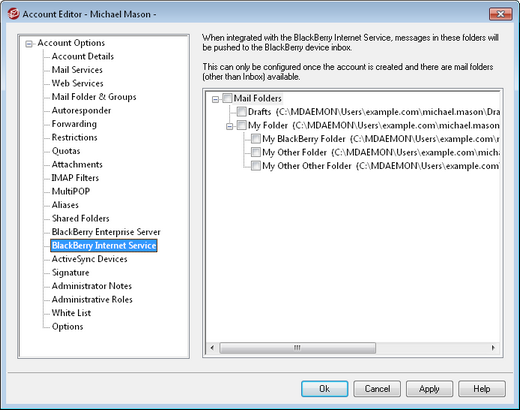Select BlackBerry Internet Service item
Image resolution: width=520 pixels, height=410 pixels.
tap(104, 245)
